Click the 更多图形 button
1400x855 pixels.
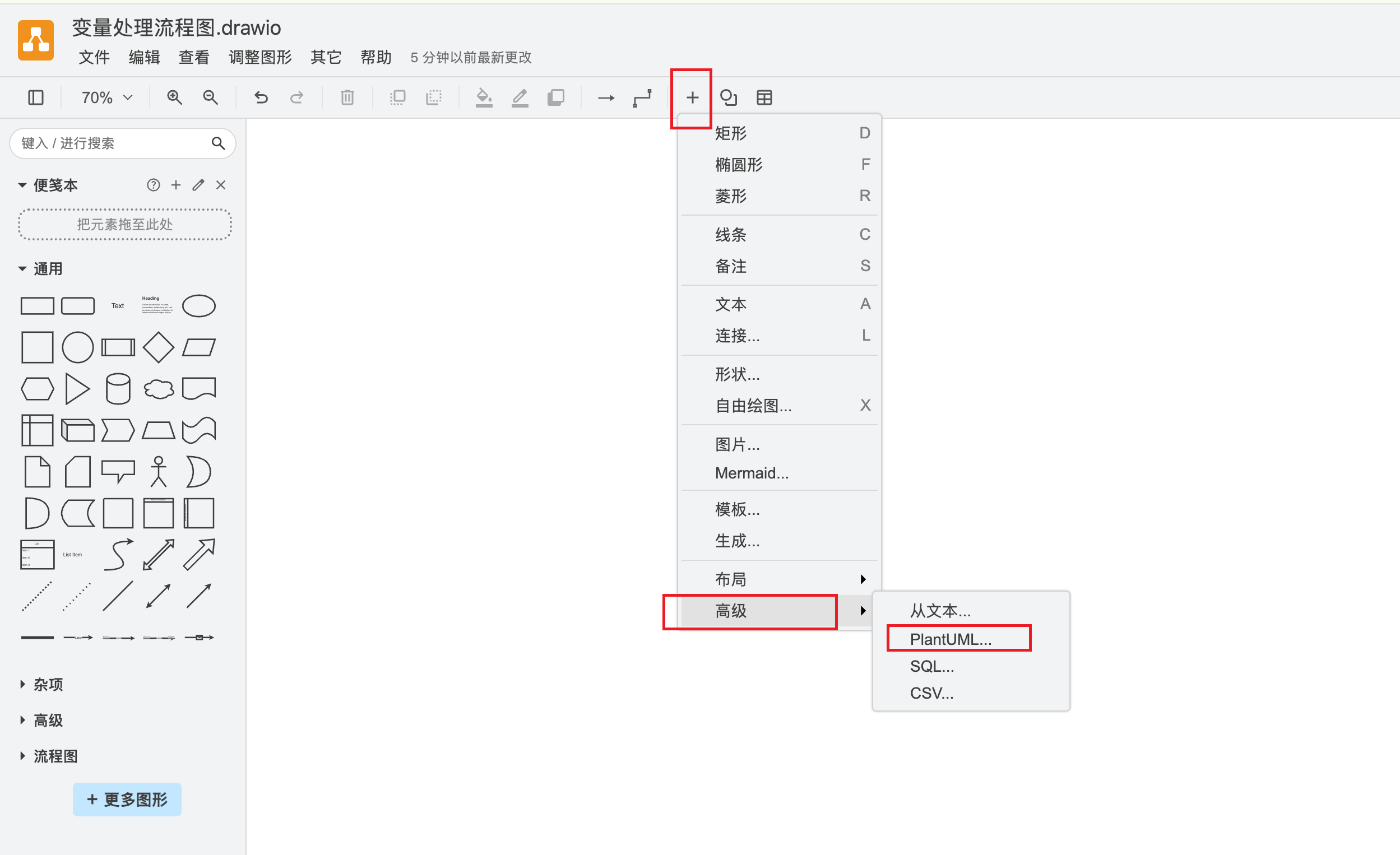[127, 800]
